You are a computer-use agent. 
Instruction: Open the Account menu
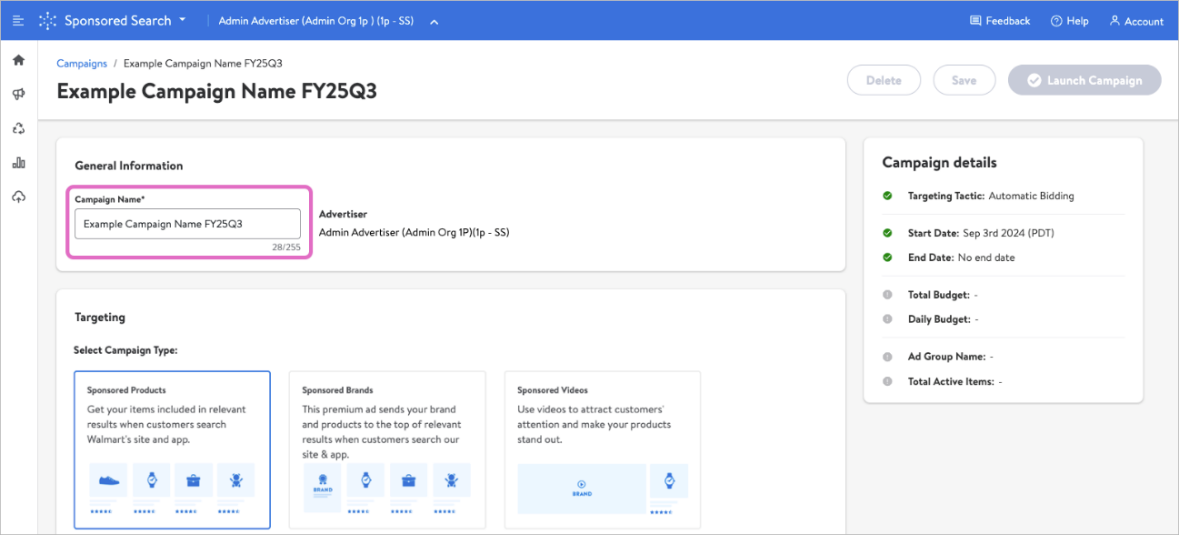point(1136,21)
